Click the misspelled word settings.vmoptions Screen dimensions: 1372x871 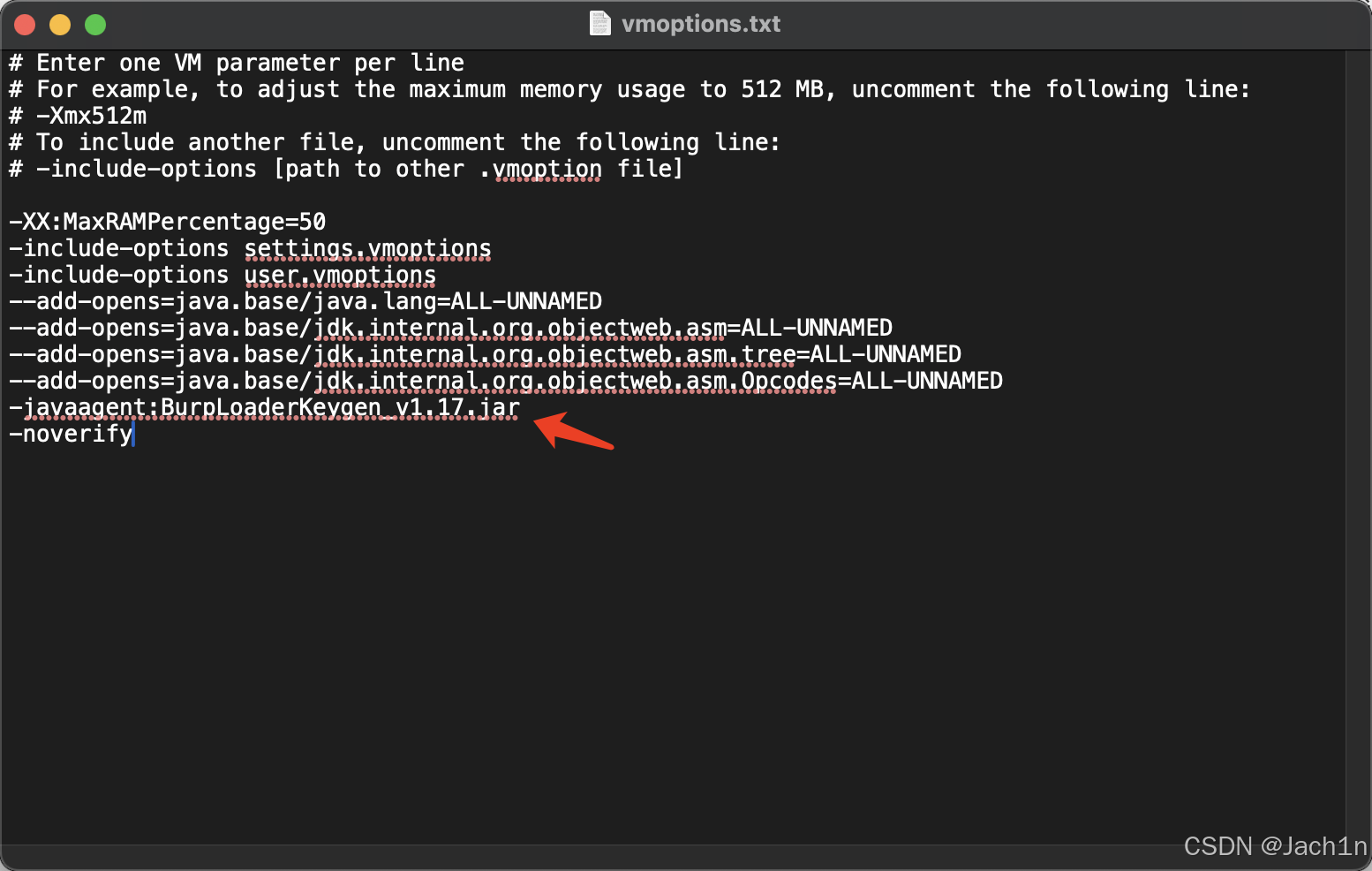tap(367, 248)
